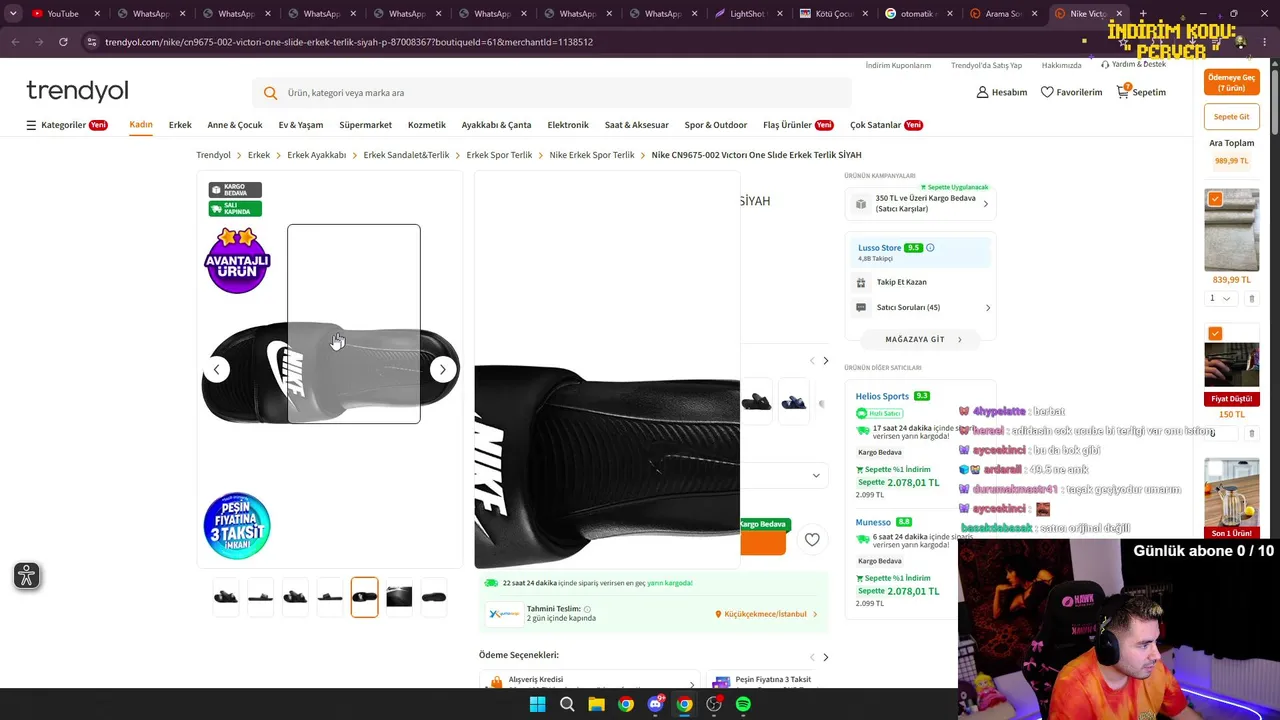Select the black color variant thumbnail

757,403
